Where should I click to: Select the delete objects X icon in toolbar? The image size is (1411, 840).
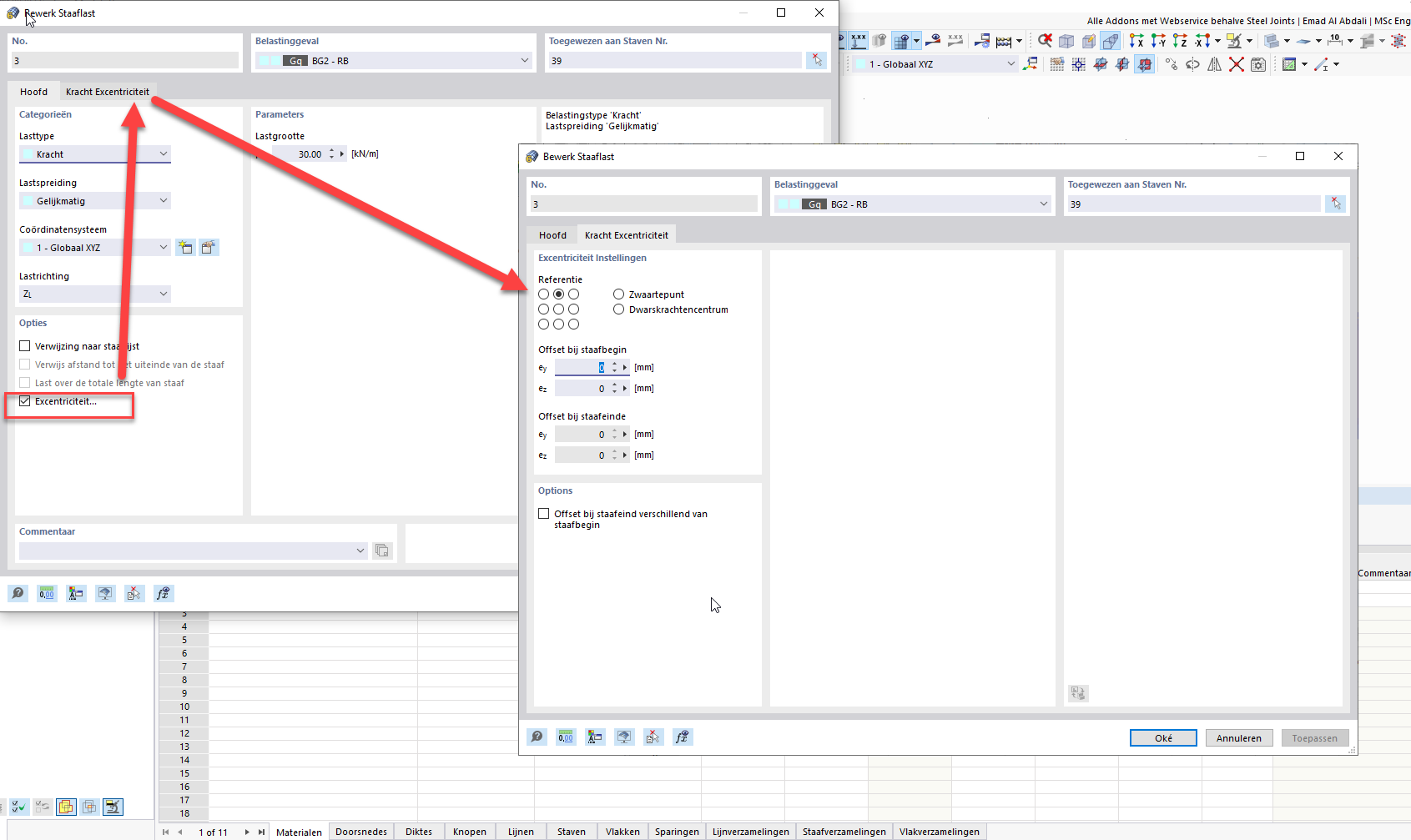point(1237,63)
